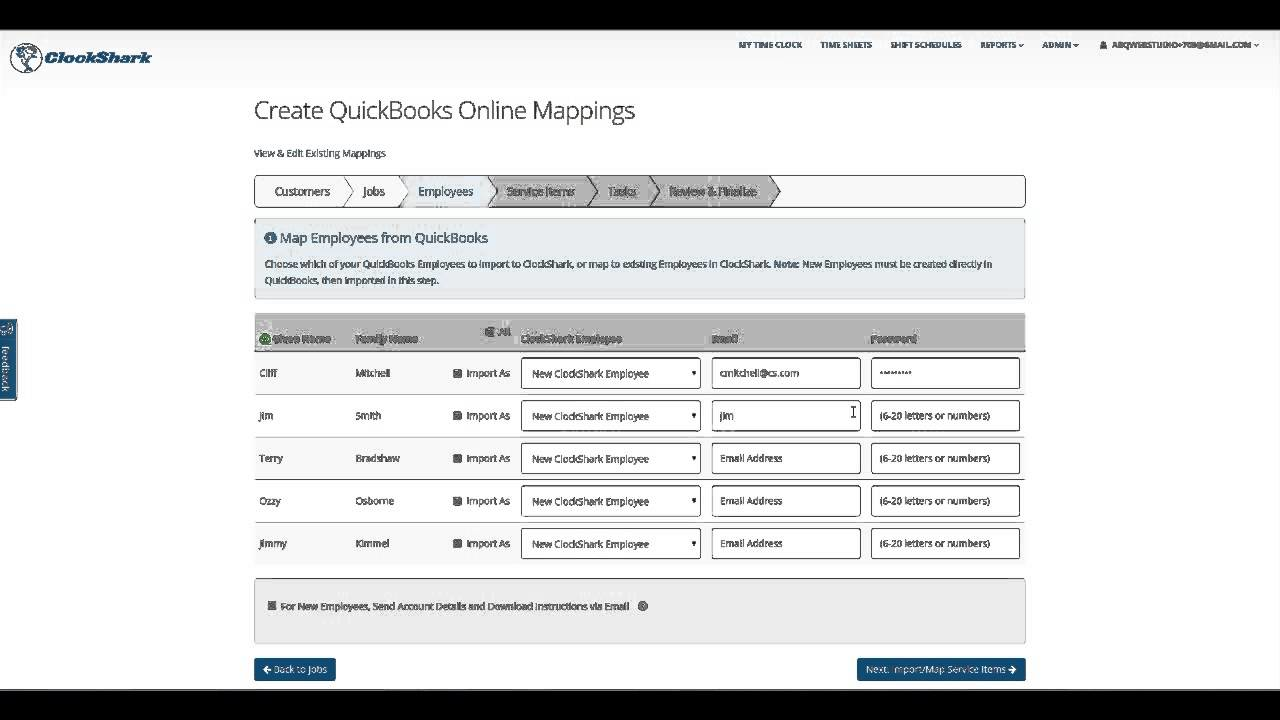The width and height of the screenshot is (1280, 720).
Task: Check Send Account Details via Email option
Action: (271, 606)
